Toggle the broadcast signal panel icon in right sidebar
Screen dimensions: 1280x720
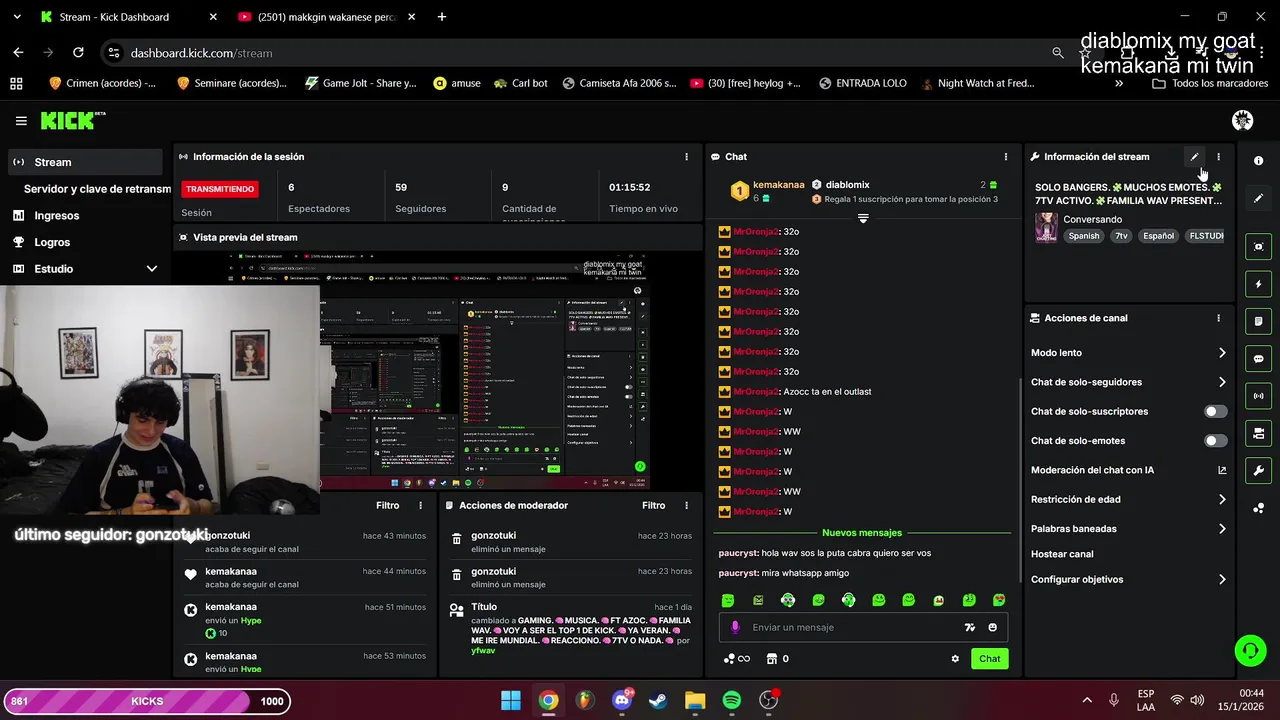click(1258, 396)
